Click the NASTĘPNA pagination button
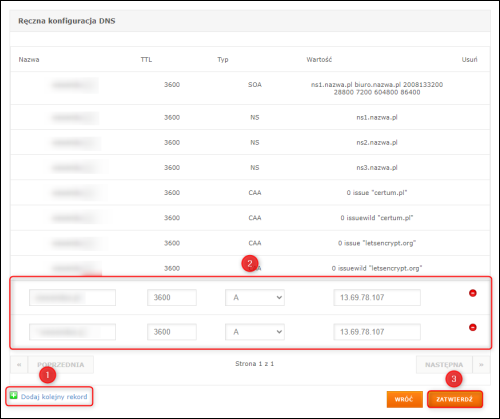The width and height of the screenshot is (500, 419). coord(444,365)
